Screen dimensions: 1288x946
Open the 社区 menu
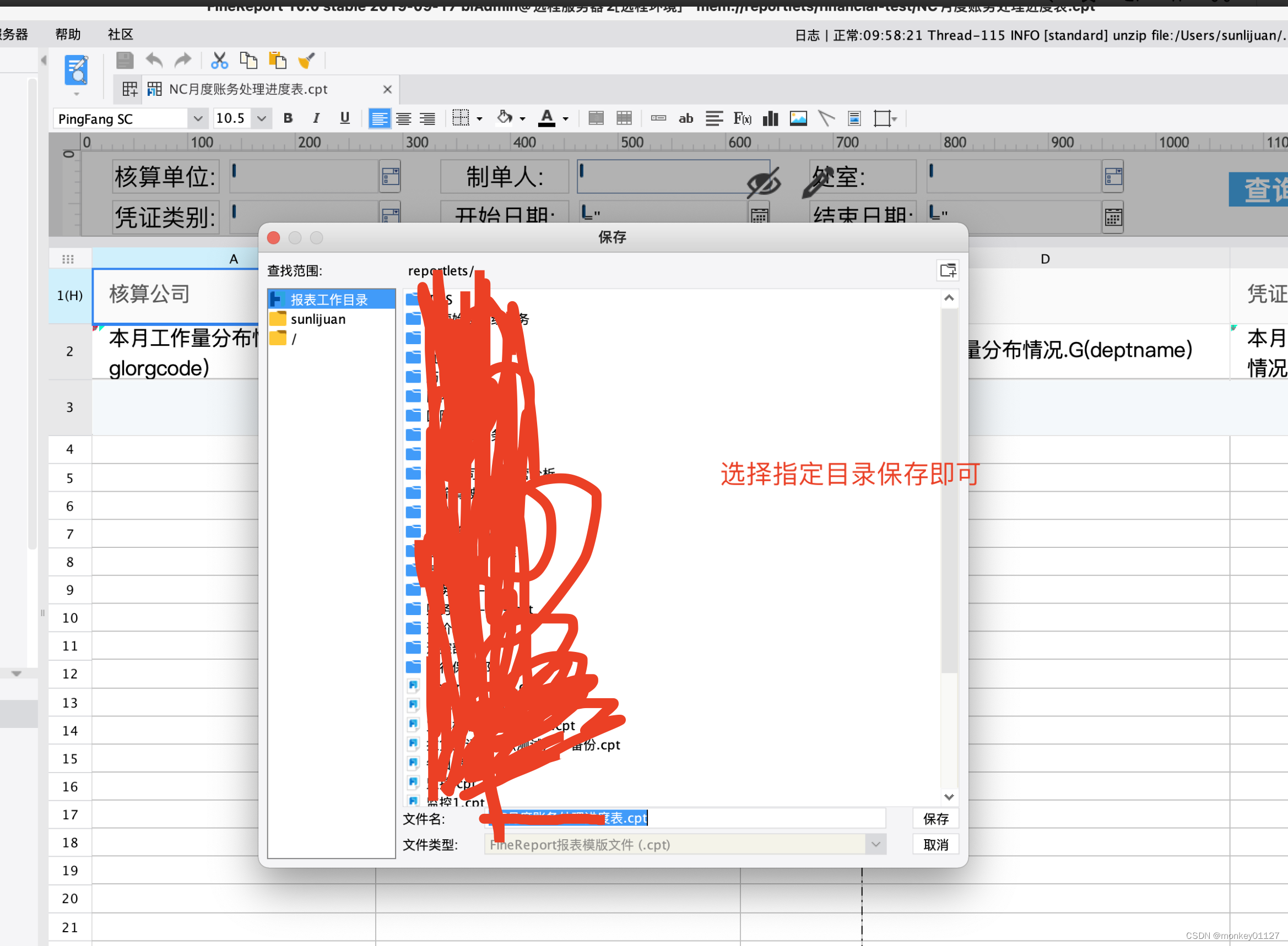(x=120, y=34)
